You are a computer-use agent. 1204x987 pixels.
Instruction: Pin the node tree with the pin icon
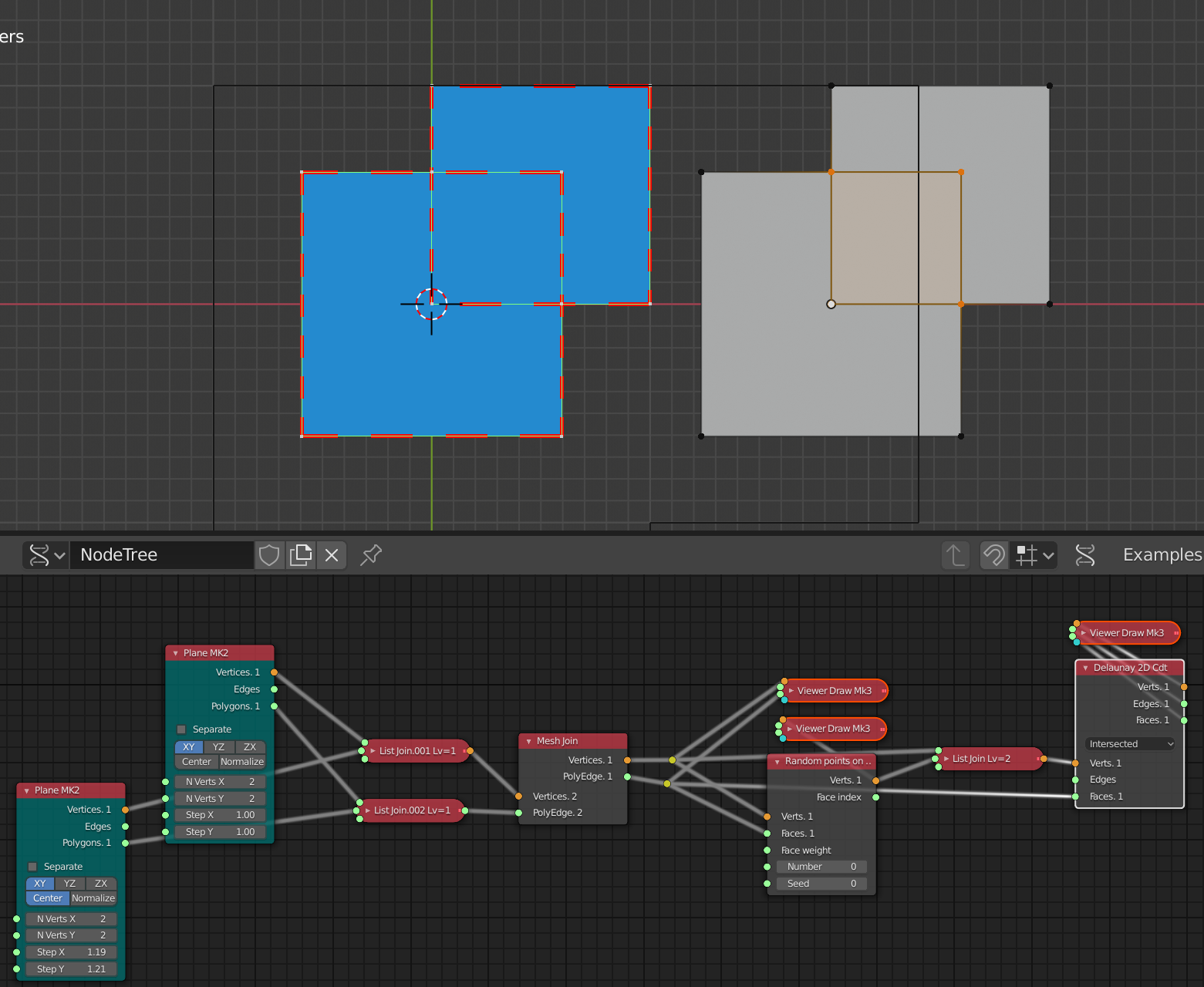(x=371, y=555)
